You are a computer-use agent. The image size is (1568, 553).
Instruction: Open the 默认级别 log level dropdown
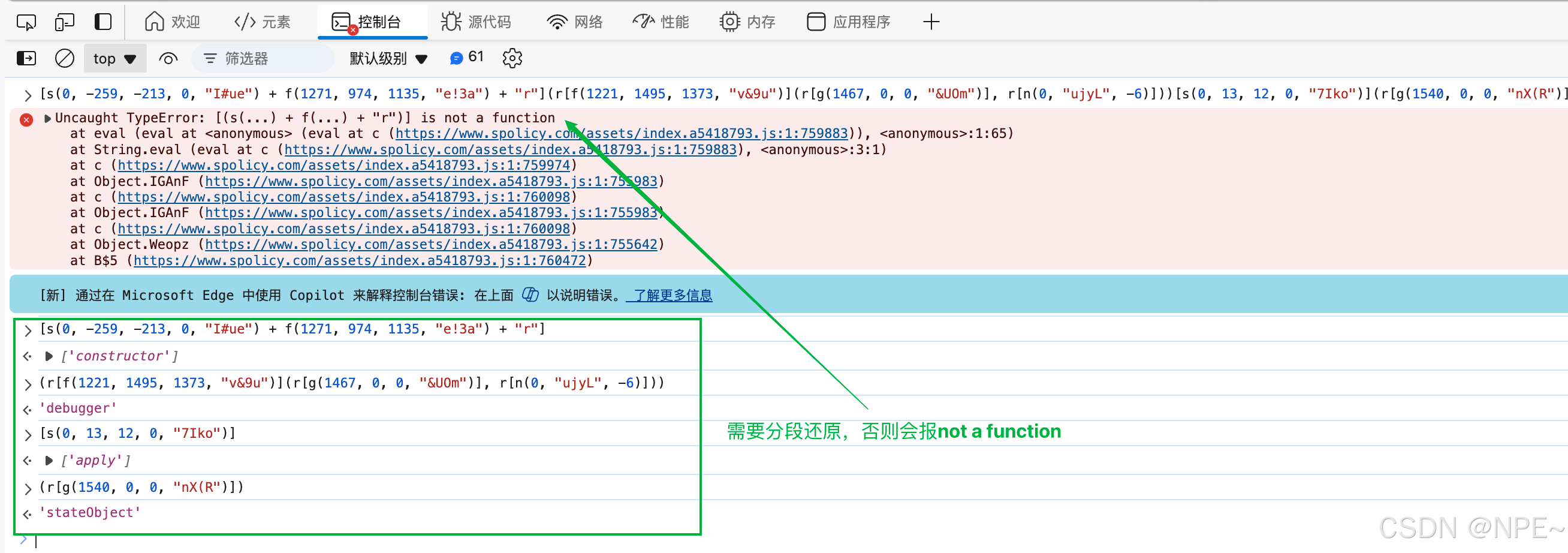pyautogui.click(x=388, y=58)
